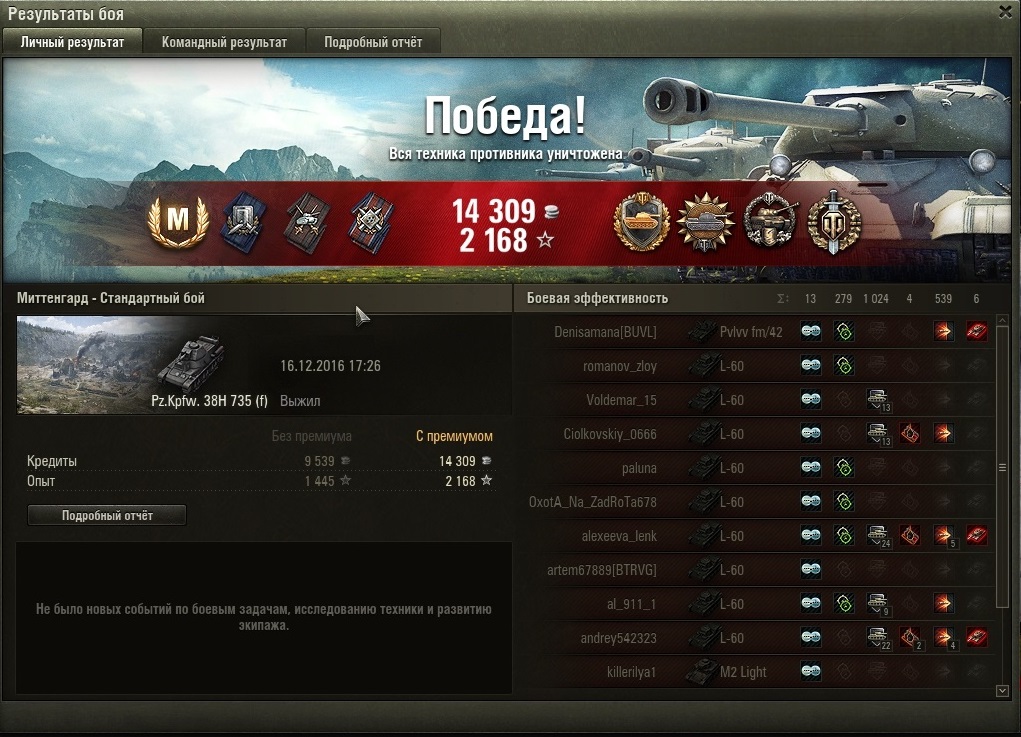
Task: Click the Mastery badge 'M' medal icon
Action: tap(178, 221)
